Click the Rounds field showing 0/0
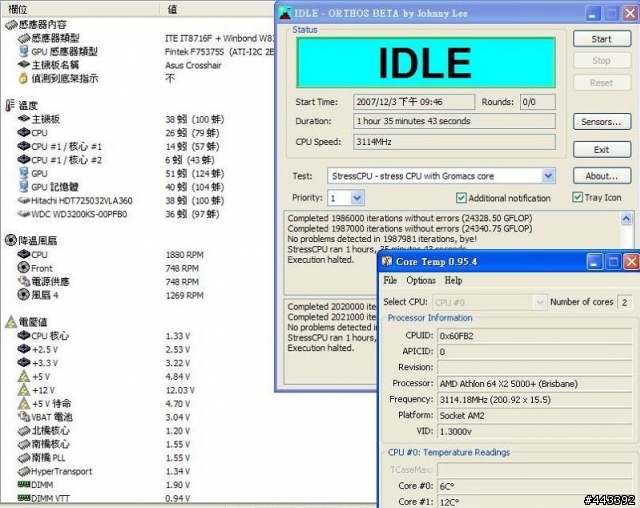The height and width of the screenshot is (508, 640). click(x=538, y=102)
